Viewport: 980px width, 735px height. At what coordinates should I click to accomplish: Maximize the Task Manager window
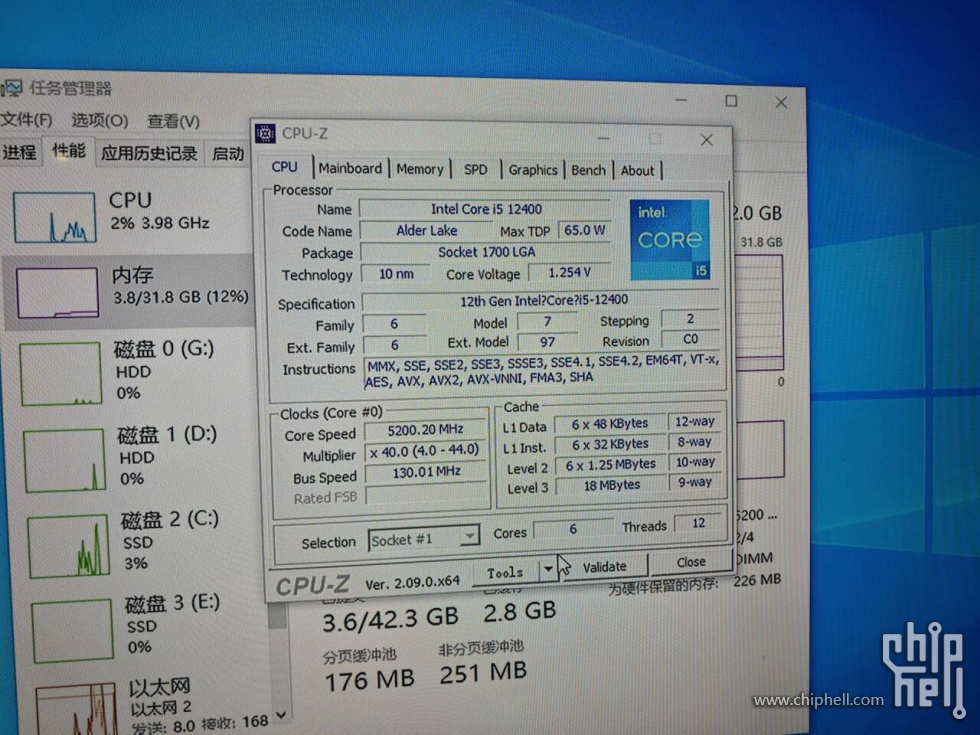tap(731, 101)
